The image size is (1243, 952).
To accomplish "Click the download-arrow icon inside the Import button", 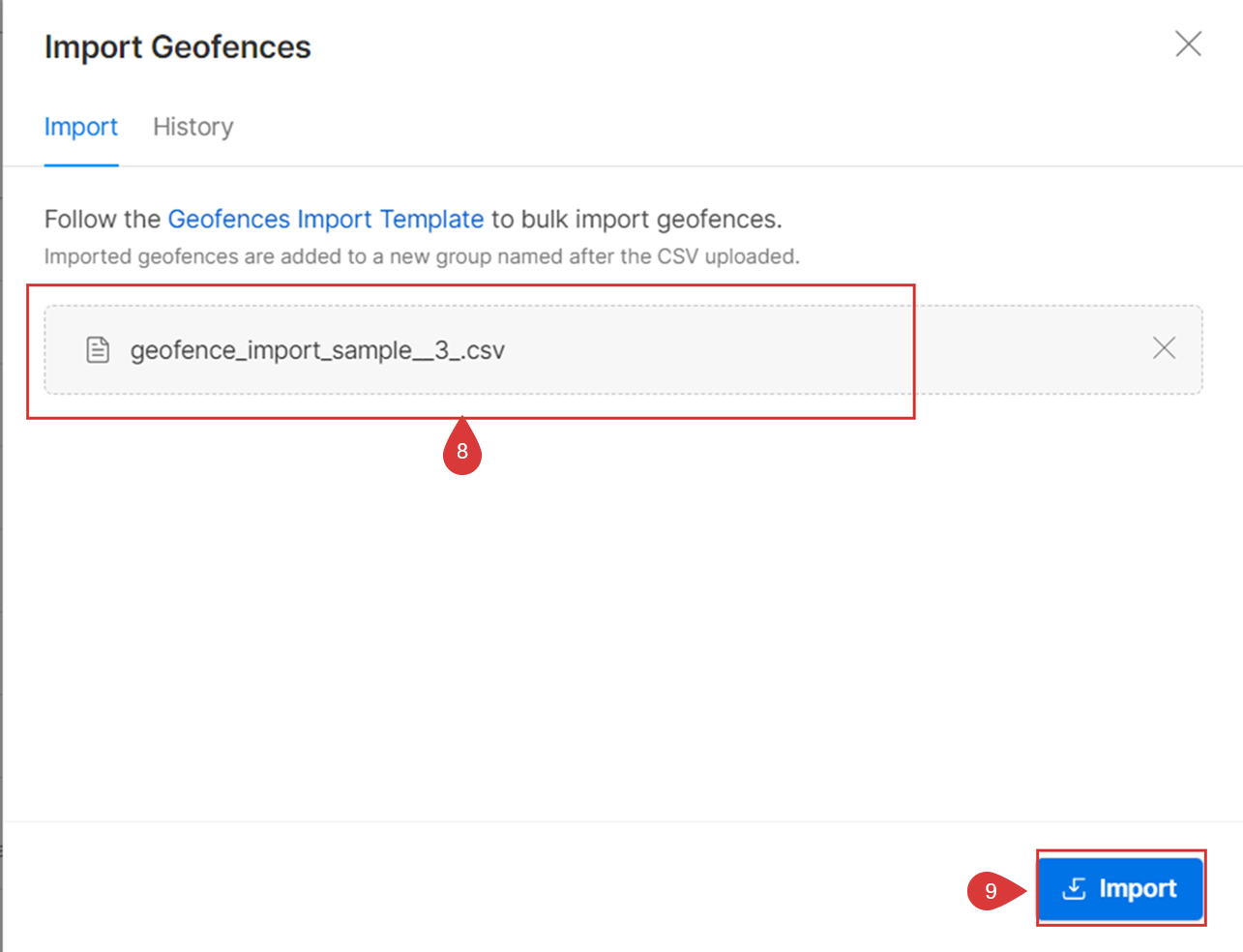I will [x=1075, y=888].
